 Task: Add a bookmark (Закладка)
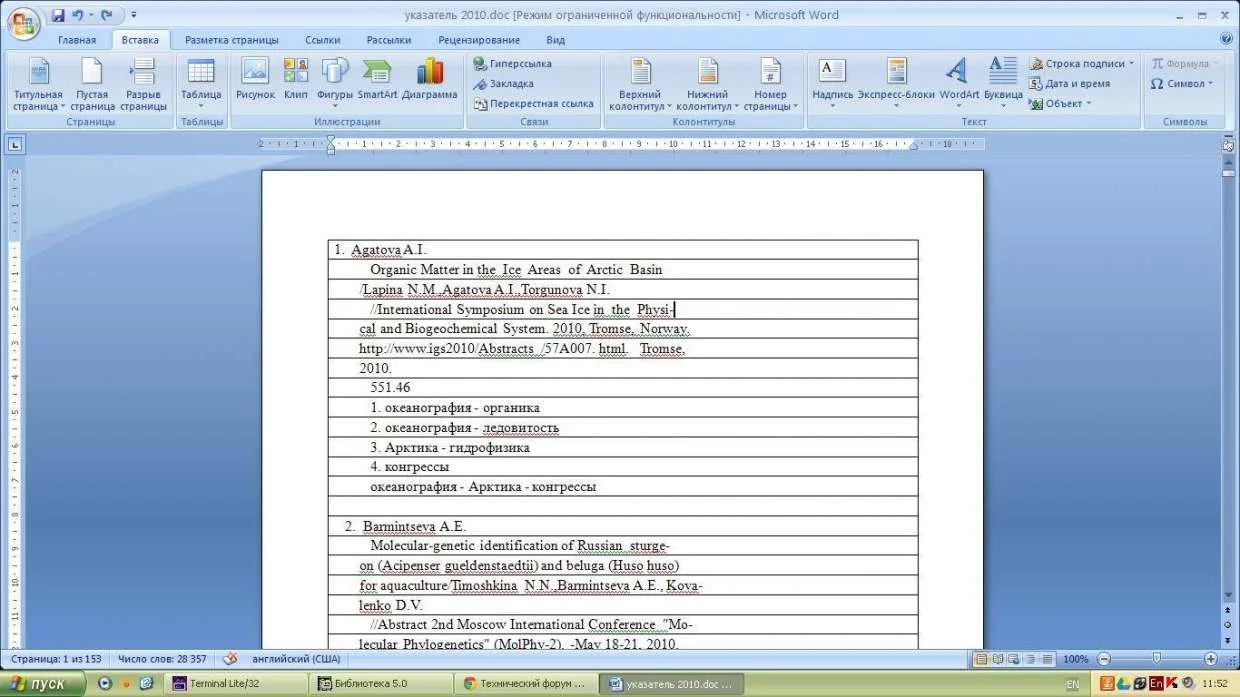(503, 84)
